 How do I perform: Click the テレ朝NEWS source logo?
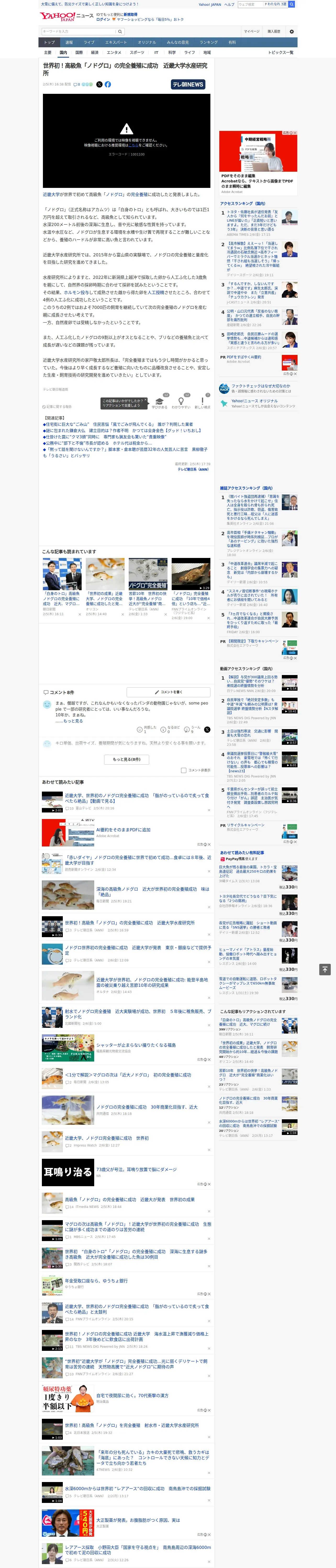pos(188,85)
